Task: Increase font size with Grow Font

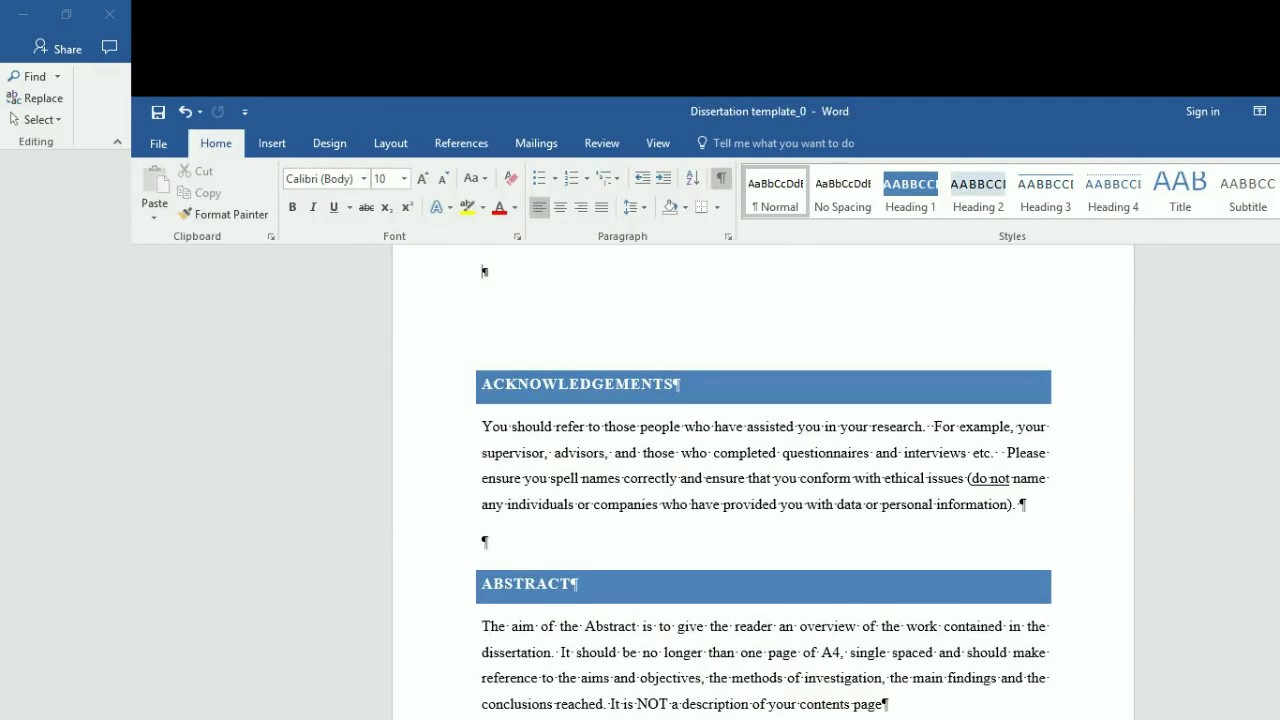Action: coord(423,179)
